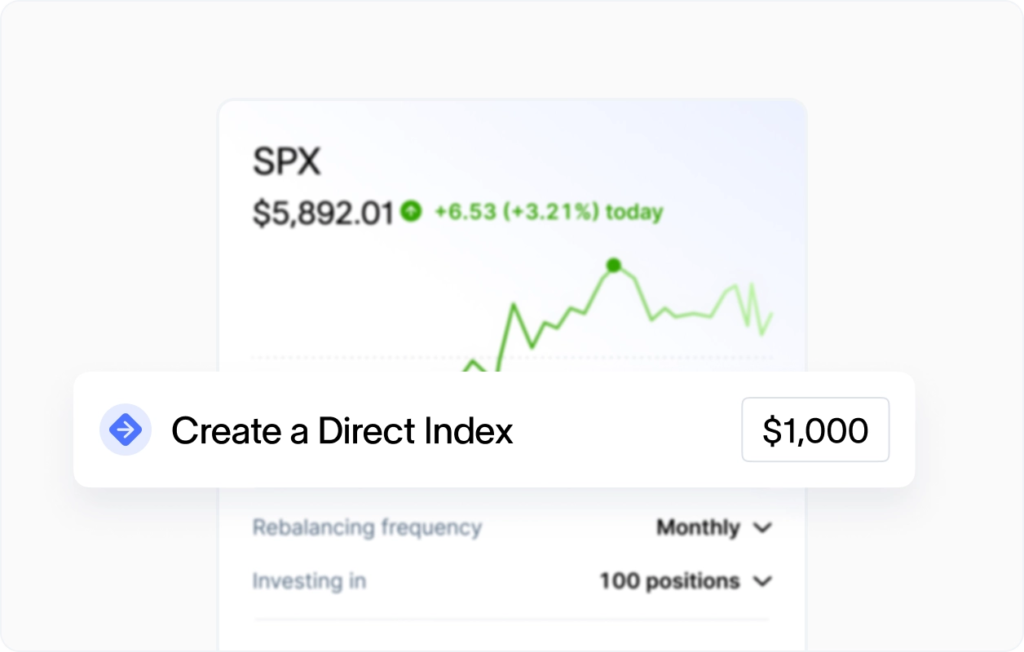Click the green circular plus icon beside the price
The image size is (1024, 652).
coord(409,211)
